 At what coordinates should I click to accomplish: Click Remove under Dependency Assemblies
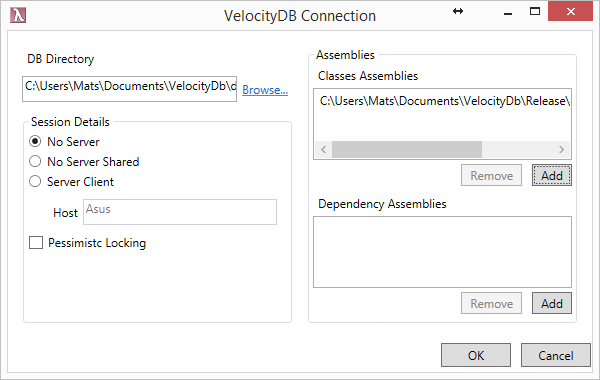tap(491, 303)
